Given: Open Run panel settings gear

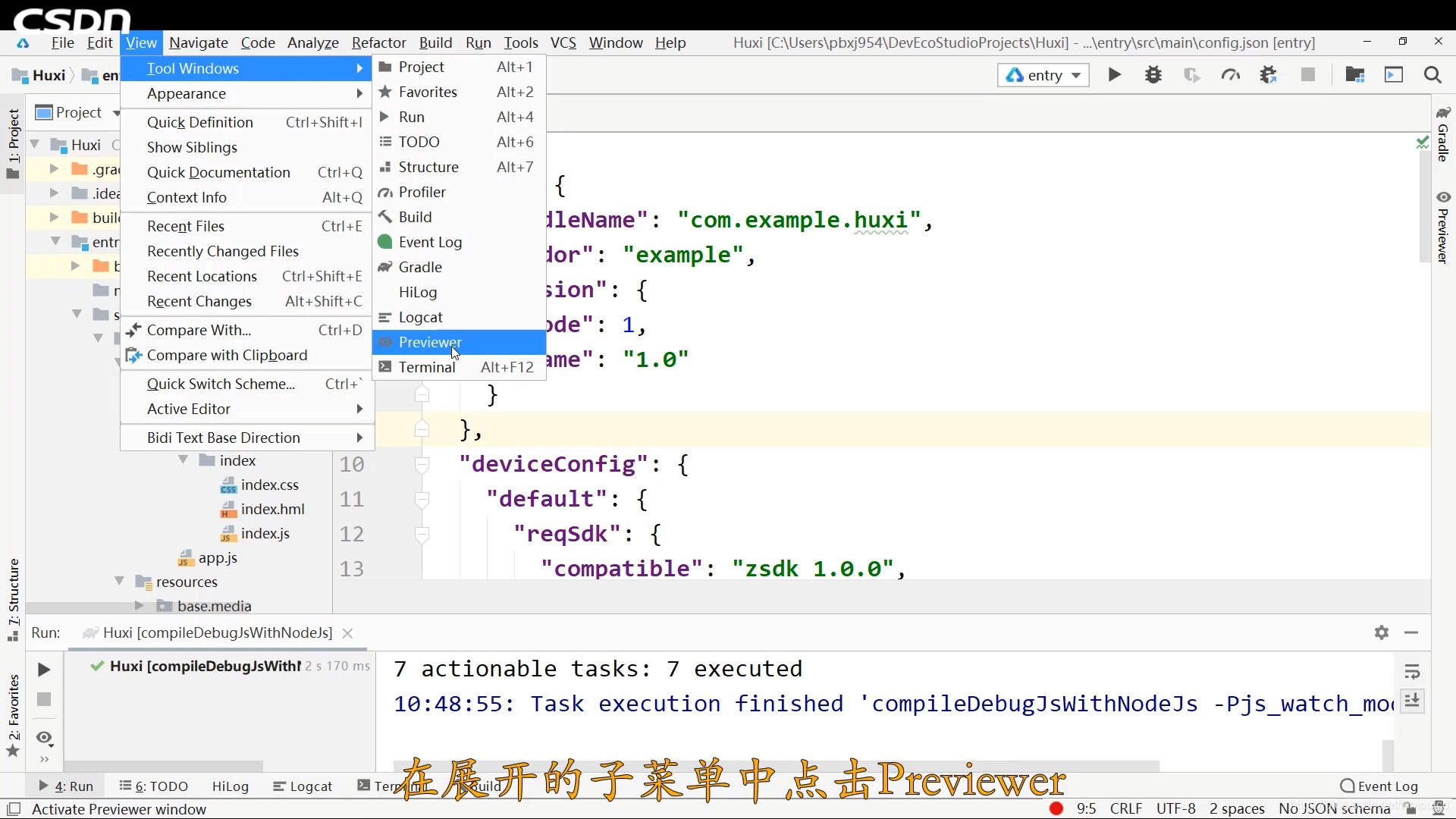Looking at the screenshot, I should 1382,632.
